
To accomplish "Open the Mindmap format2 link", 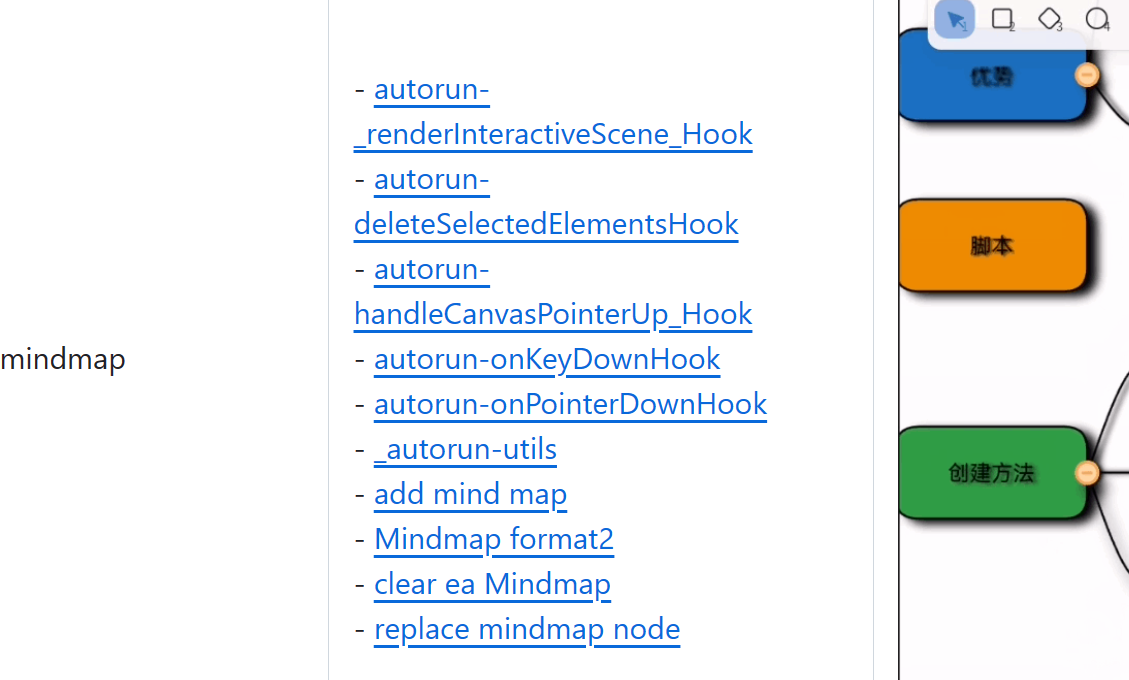I will [494, 539].
